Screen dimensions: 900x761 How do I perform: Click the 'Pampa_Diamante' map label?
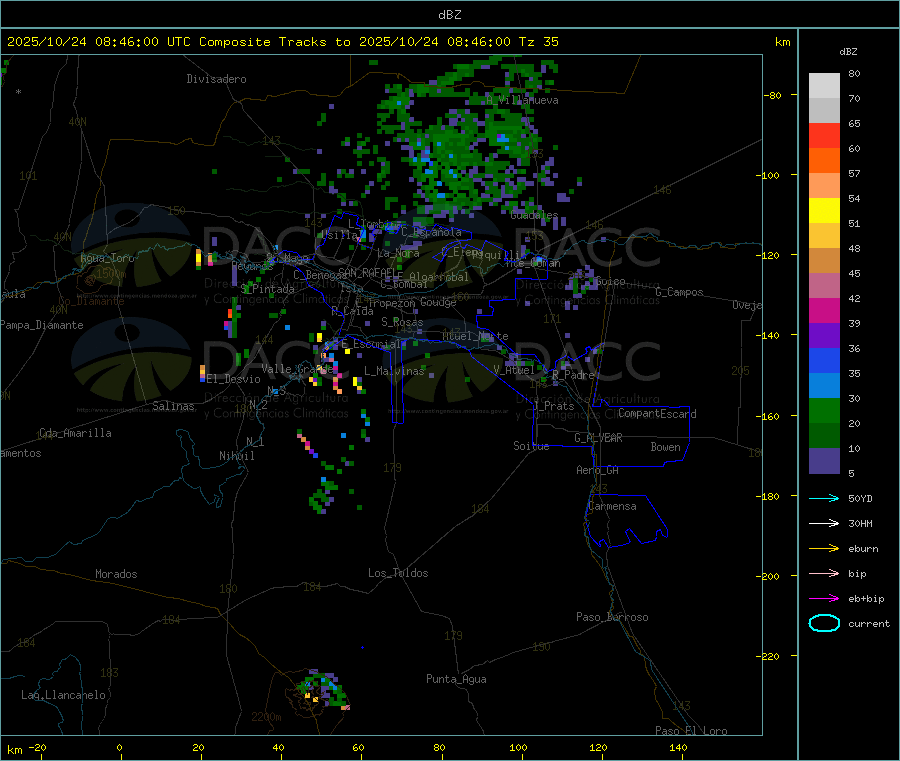(42, 325)
